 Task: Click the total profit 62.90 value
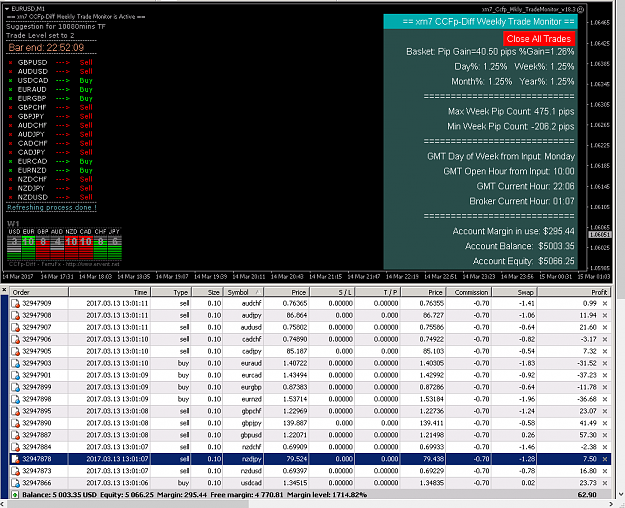[587, 495]
